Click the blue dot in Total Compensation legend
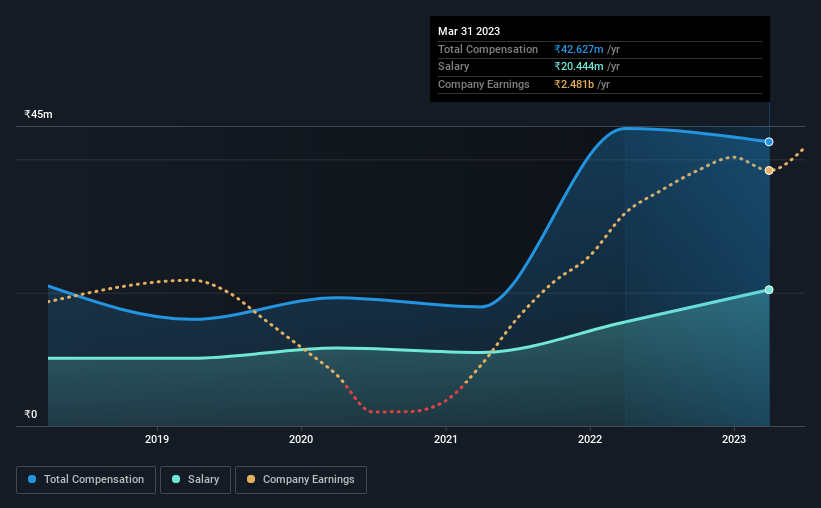Screen dimensions: 821x508 (x=32, y=479)
